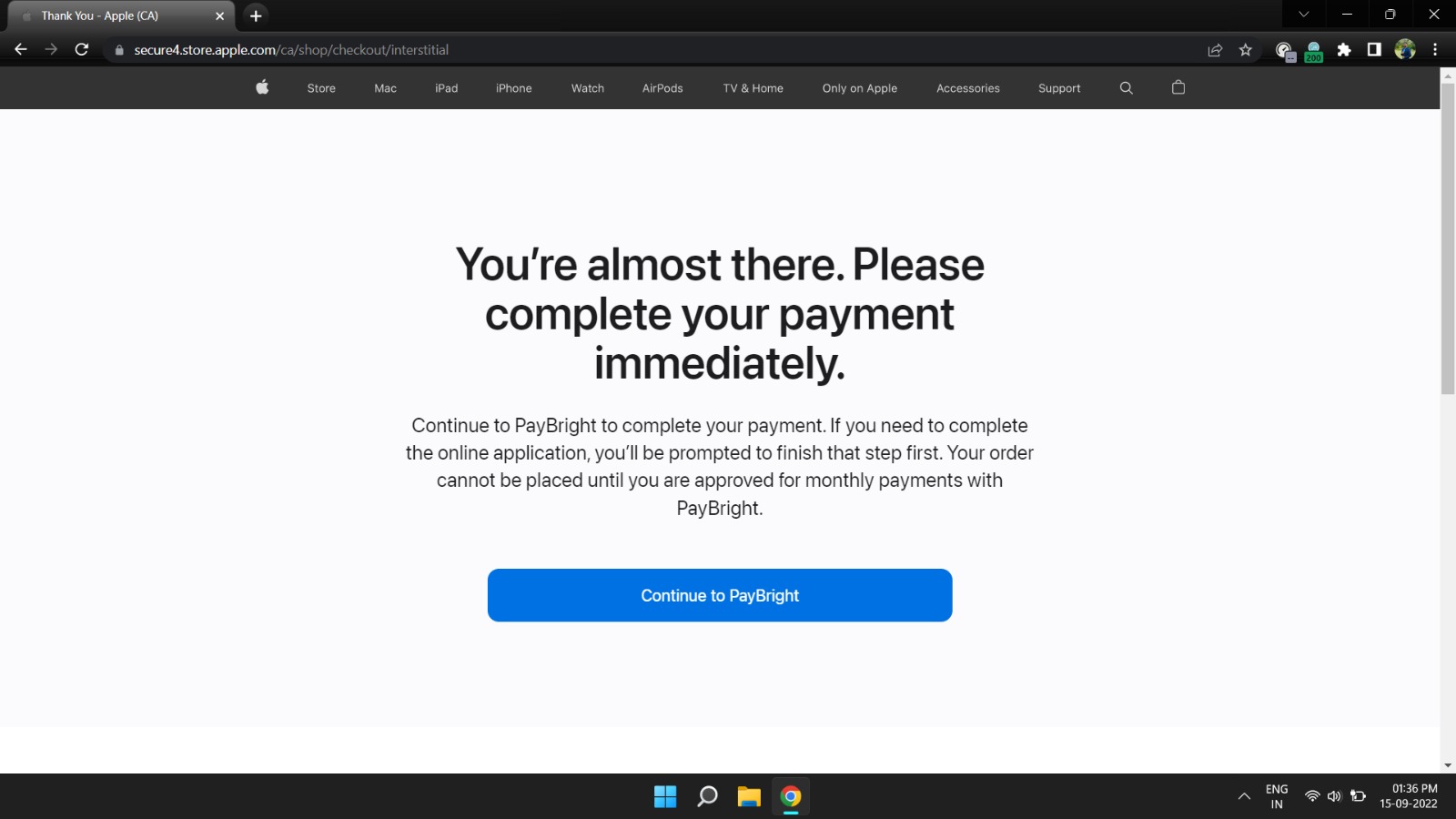Screen dimensions: 1456x819
Task: Open the Chrome profile avatar
Action: (1405, 50)
